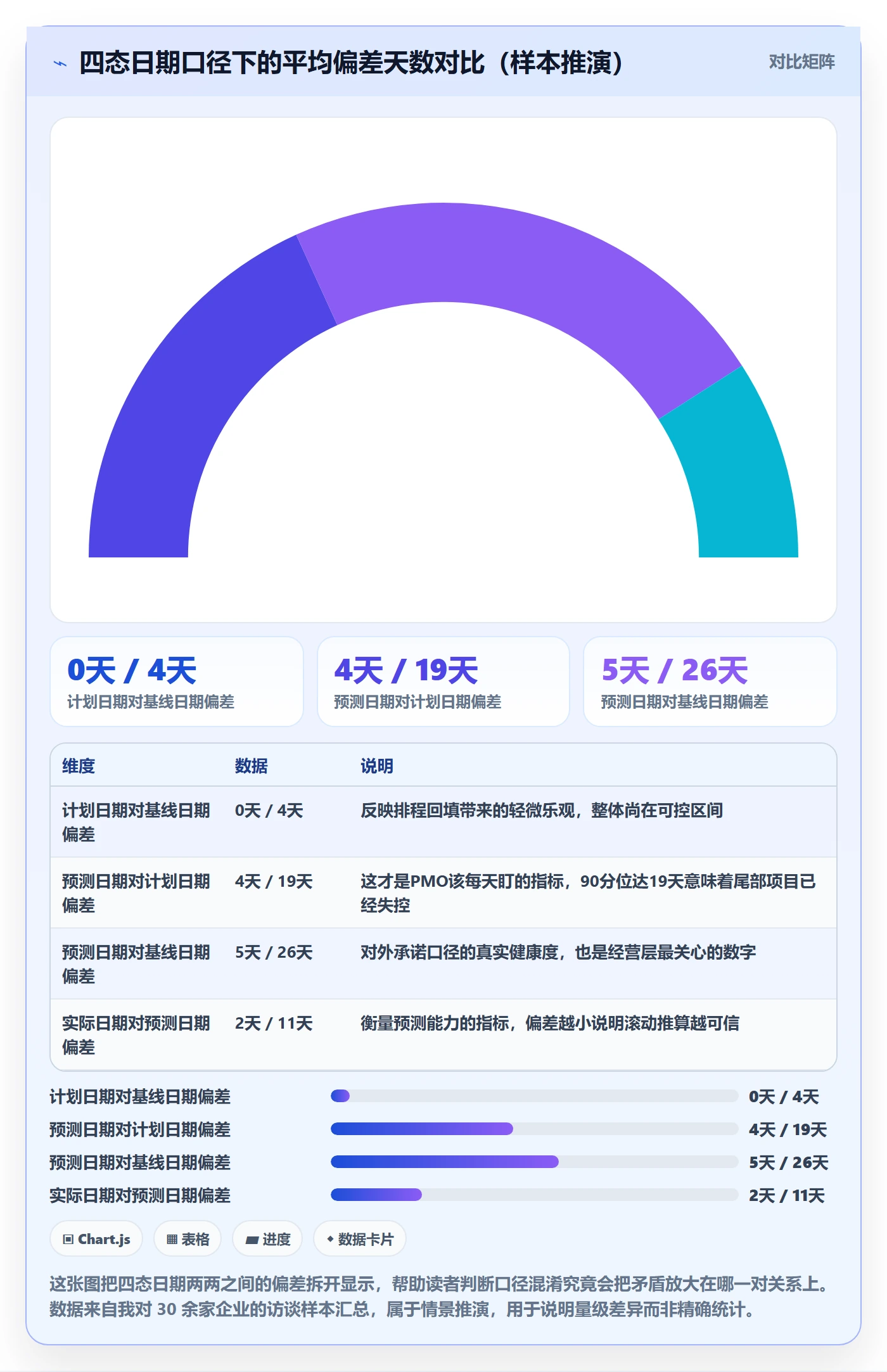Select table cell 预测日期对计划日期偏差
This screenshot has height=1372, width=887.
[136, 893]
